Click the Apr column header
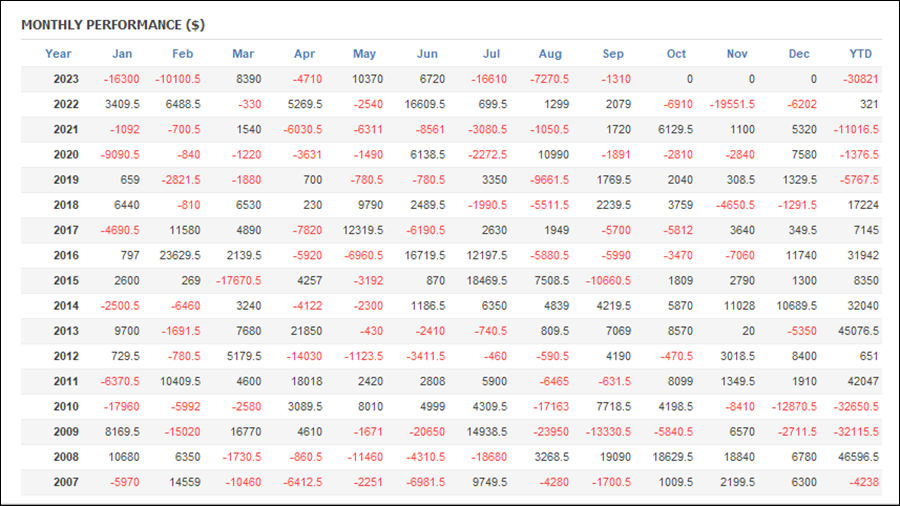 tap(304, 54)
